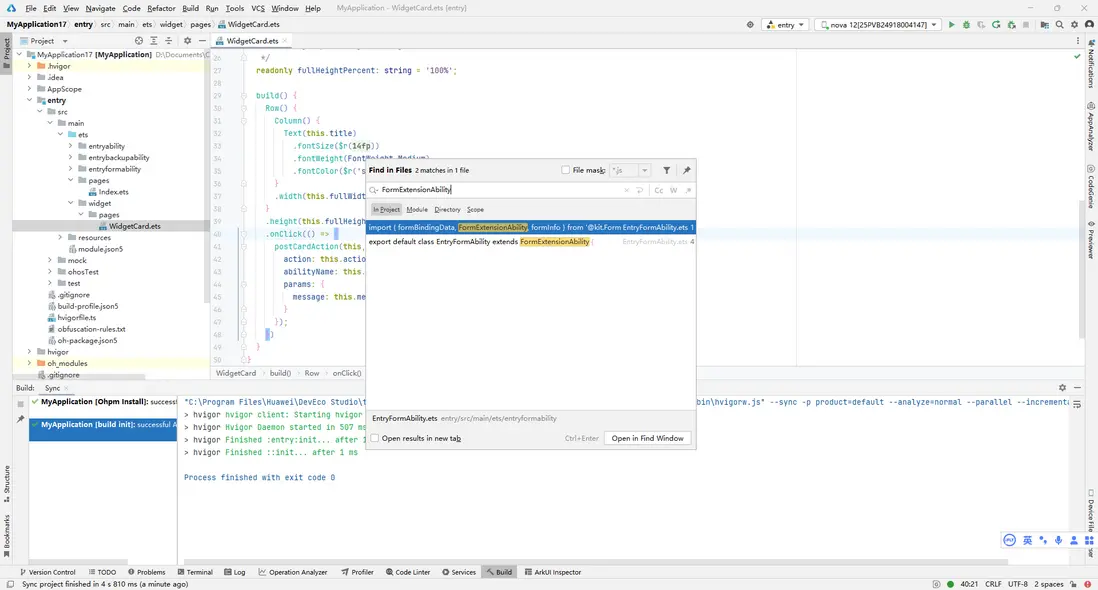This screenshot has height=590, width=1098.
Task: Run the app with the green Run button
Action: (951, 24)
